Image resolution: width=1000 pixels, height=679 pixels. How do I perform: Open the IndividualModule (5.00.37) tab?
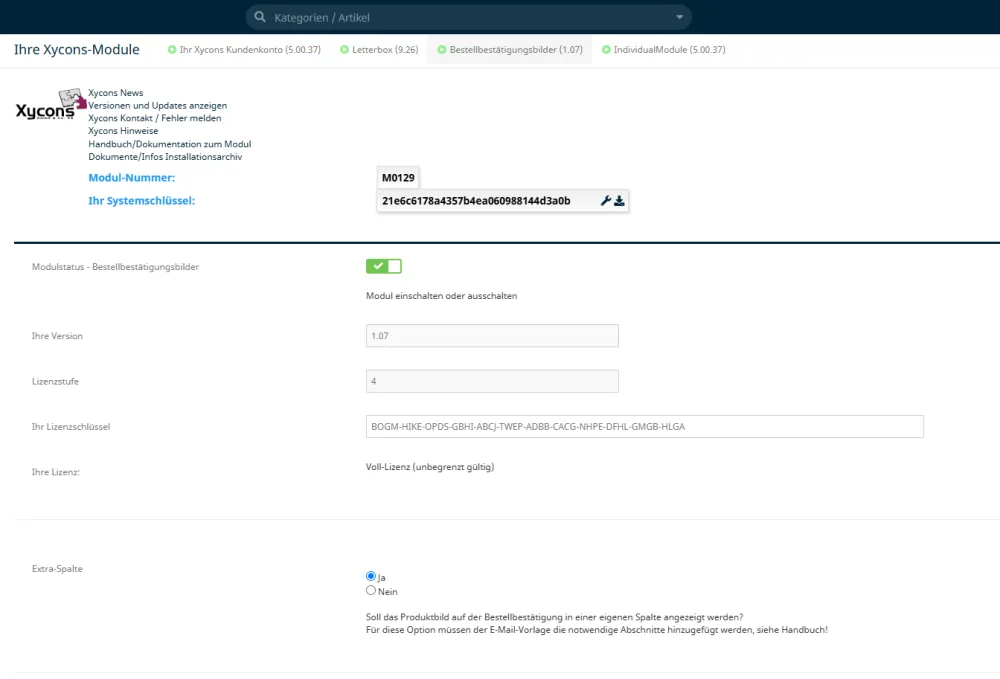(x=663, y=50)
